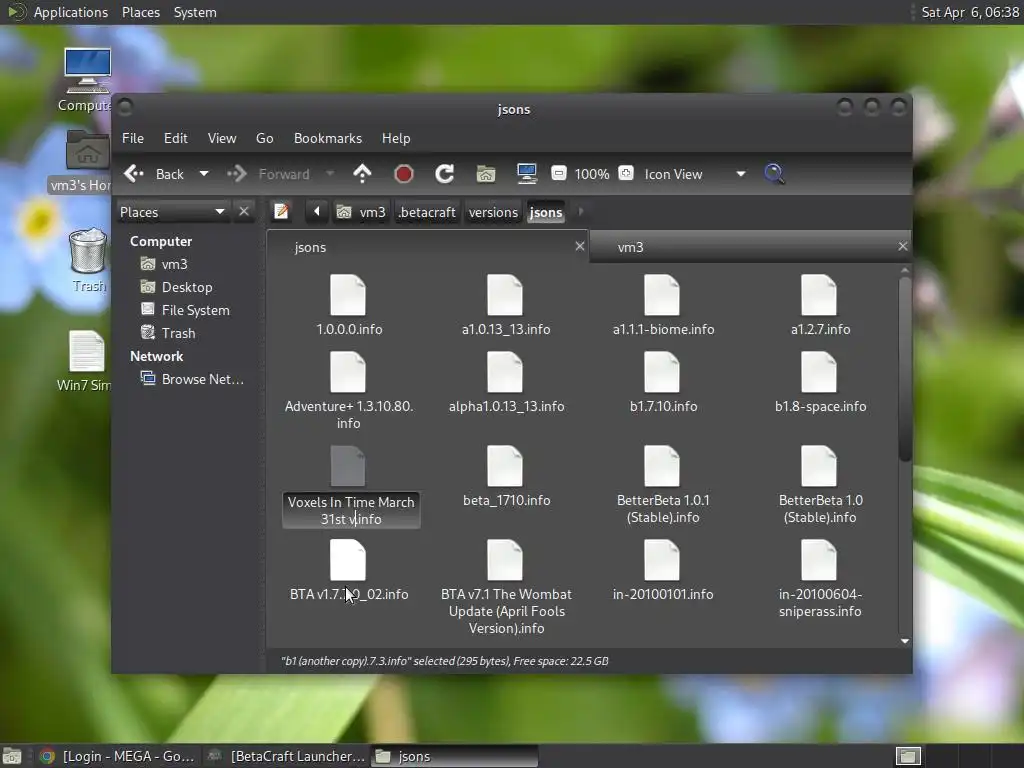This screenshot has height=768, width=1024.
Task: Go back with the Back arrow button
Action: pos(154,174)
